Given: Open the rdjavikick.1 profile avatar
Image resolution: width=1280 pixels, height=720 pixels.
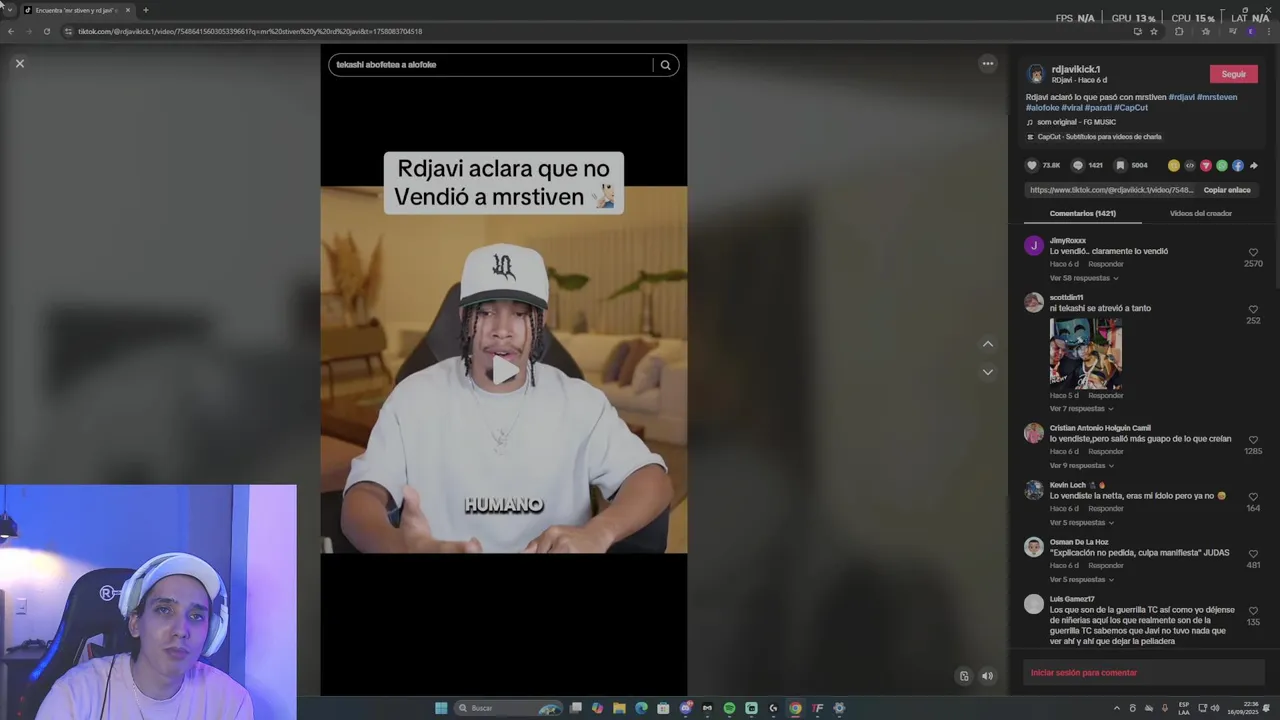Looking at the screenshot, I should click(x=1036, y=75).
